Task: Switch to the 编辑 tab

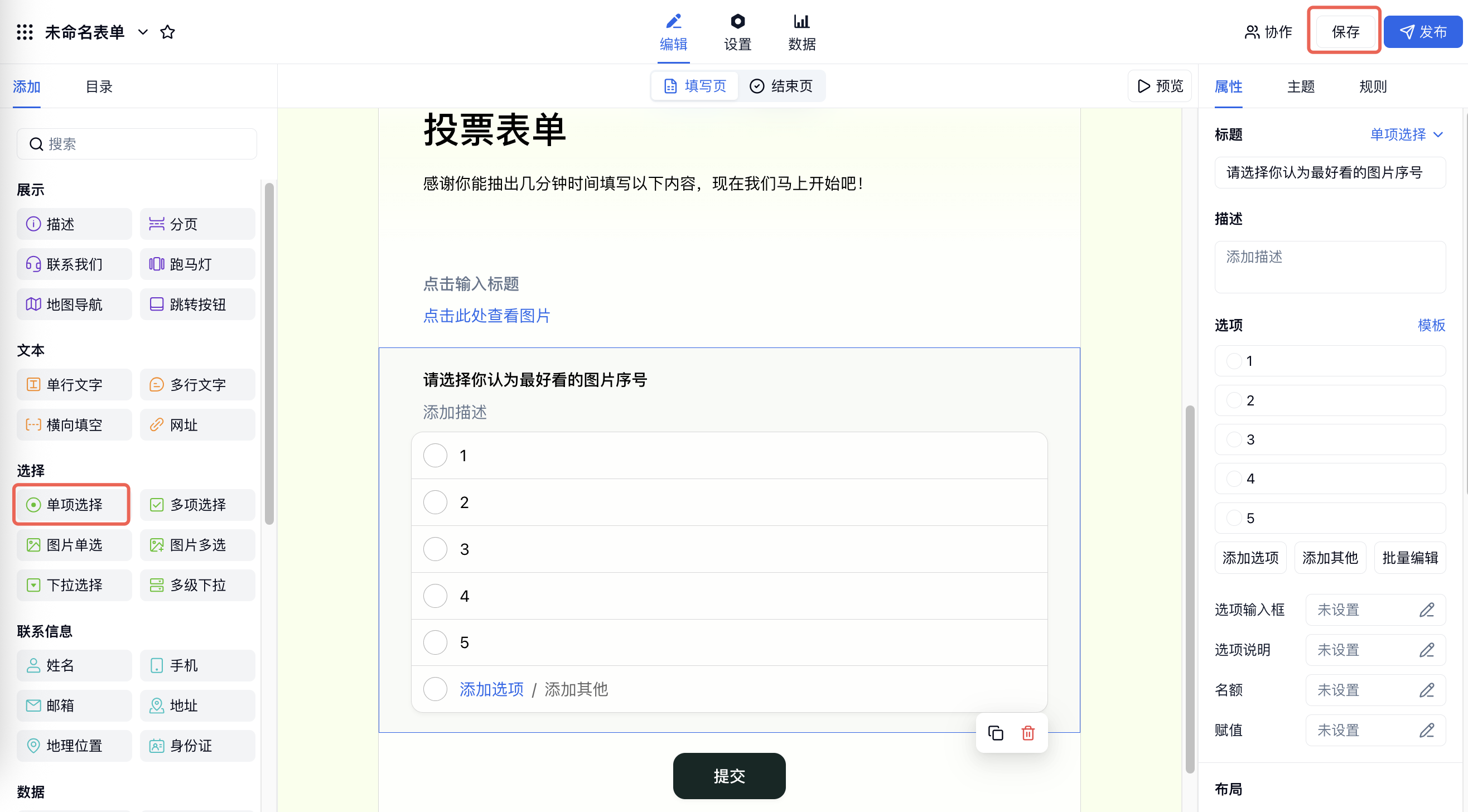Action: 674,32
